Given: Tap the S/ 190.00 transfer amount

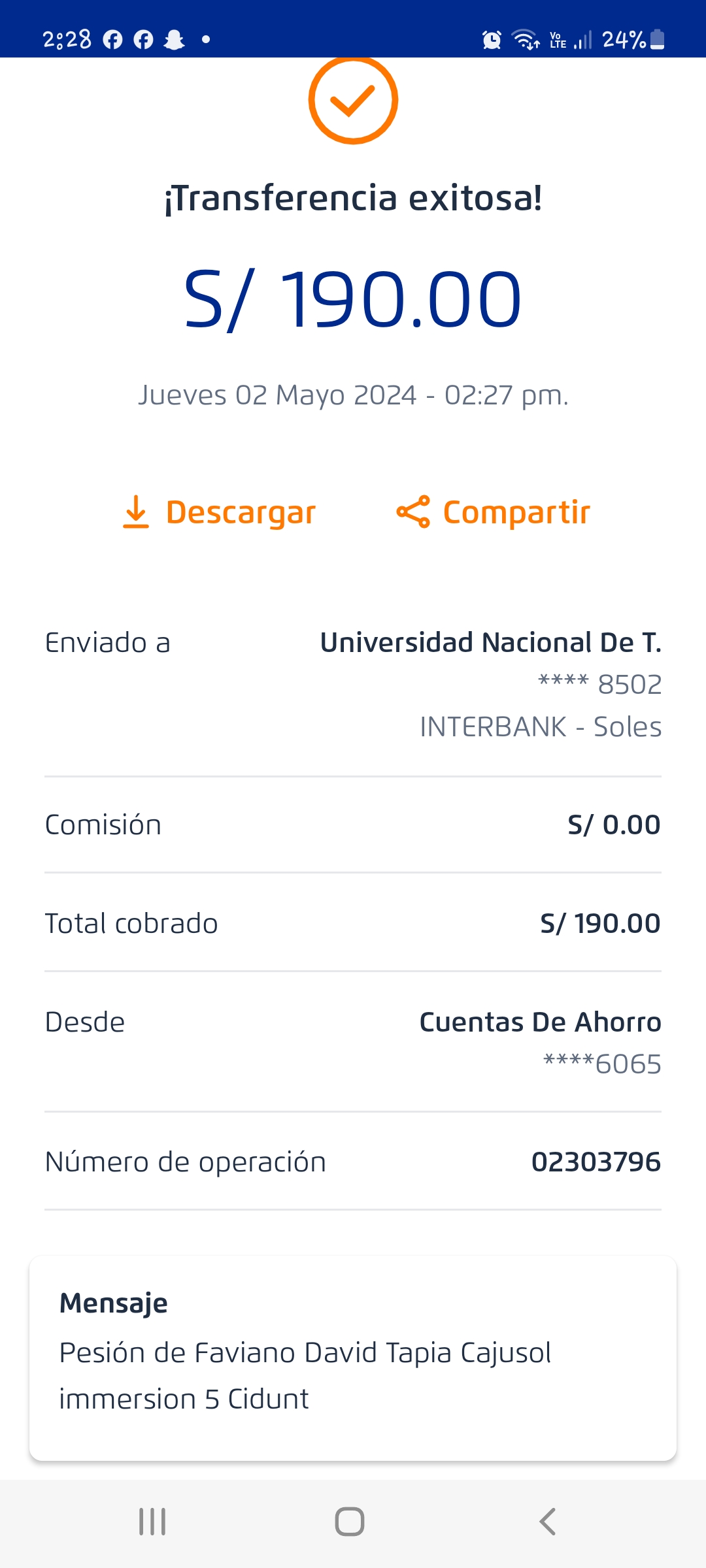Looking at the screenshot, I should (353, 300).
